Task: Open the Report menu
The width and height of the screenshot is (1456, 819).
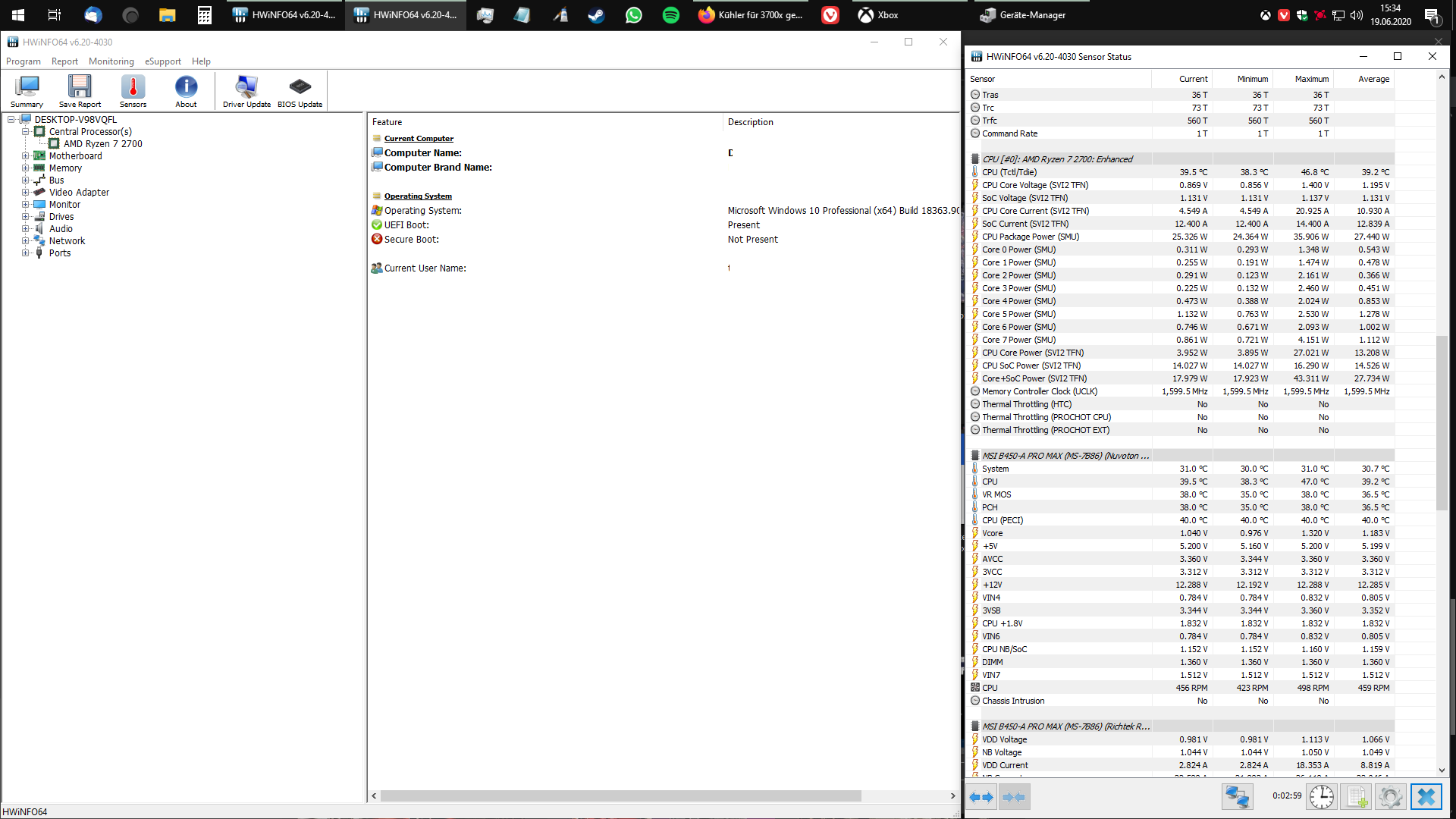Action: pos(64,61)
